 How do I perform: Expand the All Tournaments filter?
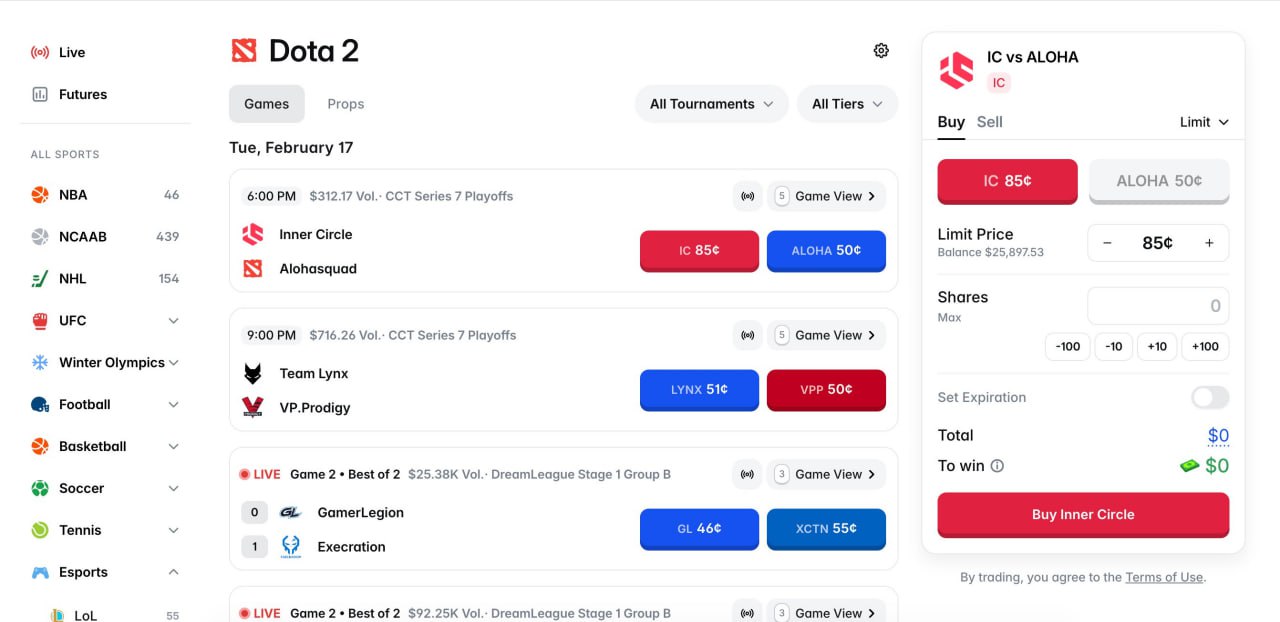(711, 103)
